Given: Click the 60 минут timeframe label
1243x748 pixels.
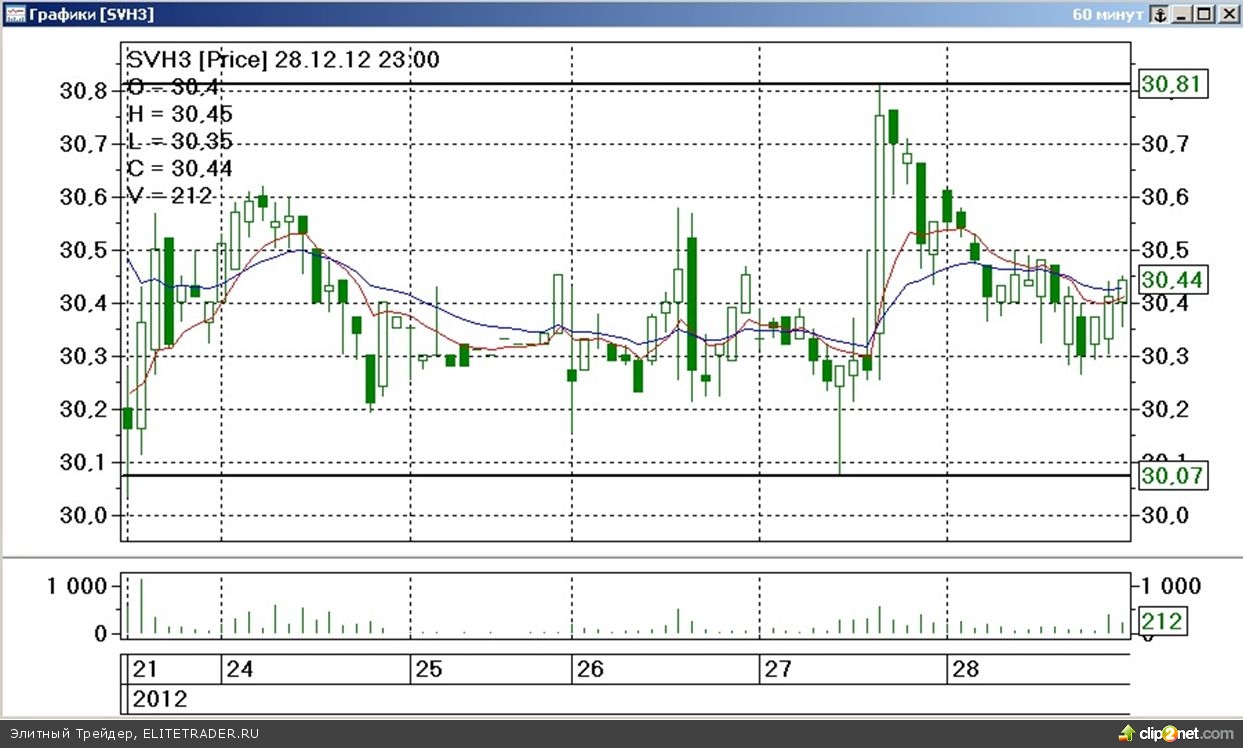Looking at the screenshot, I should (1106, 14).
